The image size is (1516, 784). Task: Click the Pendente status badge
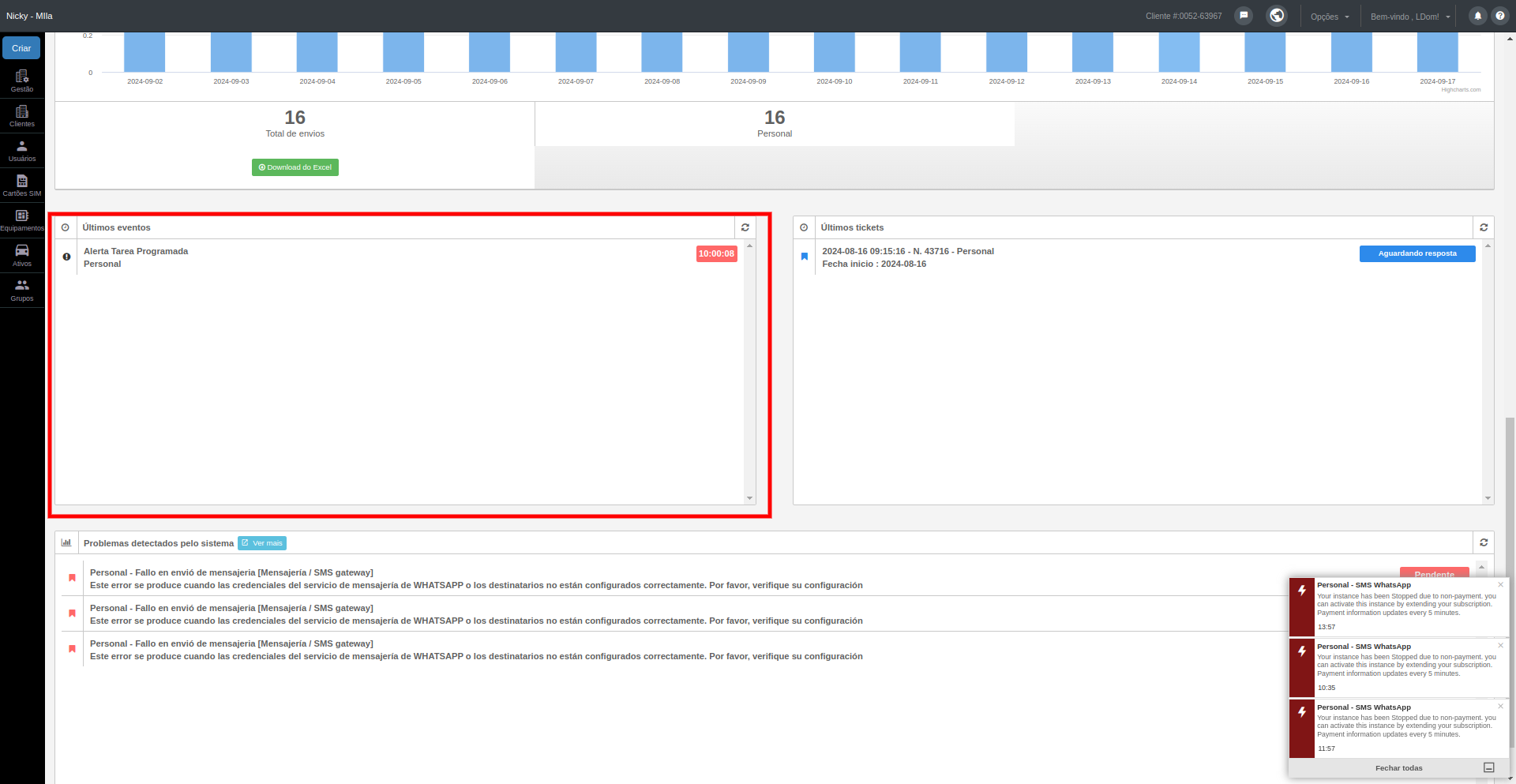tap(1435, 573)
